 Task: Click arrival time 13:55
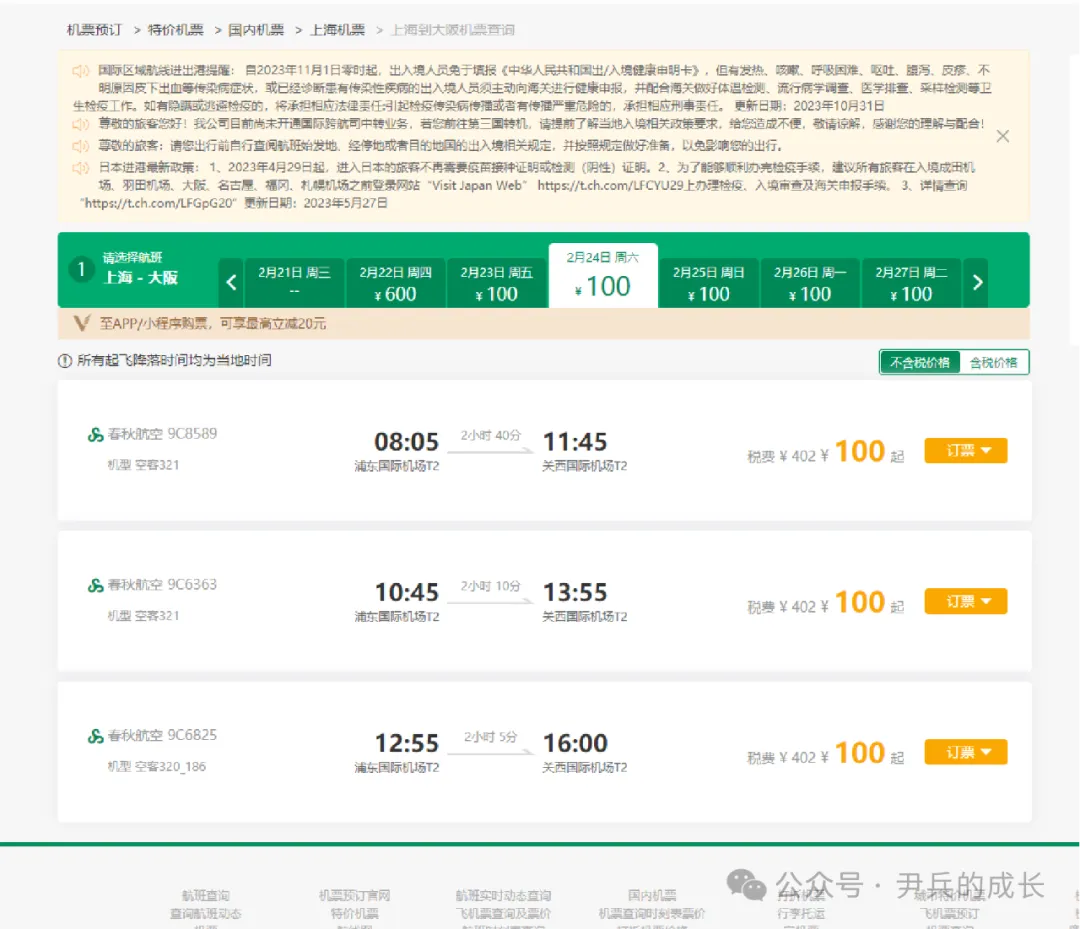point(575,592)
